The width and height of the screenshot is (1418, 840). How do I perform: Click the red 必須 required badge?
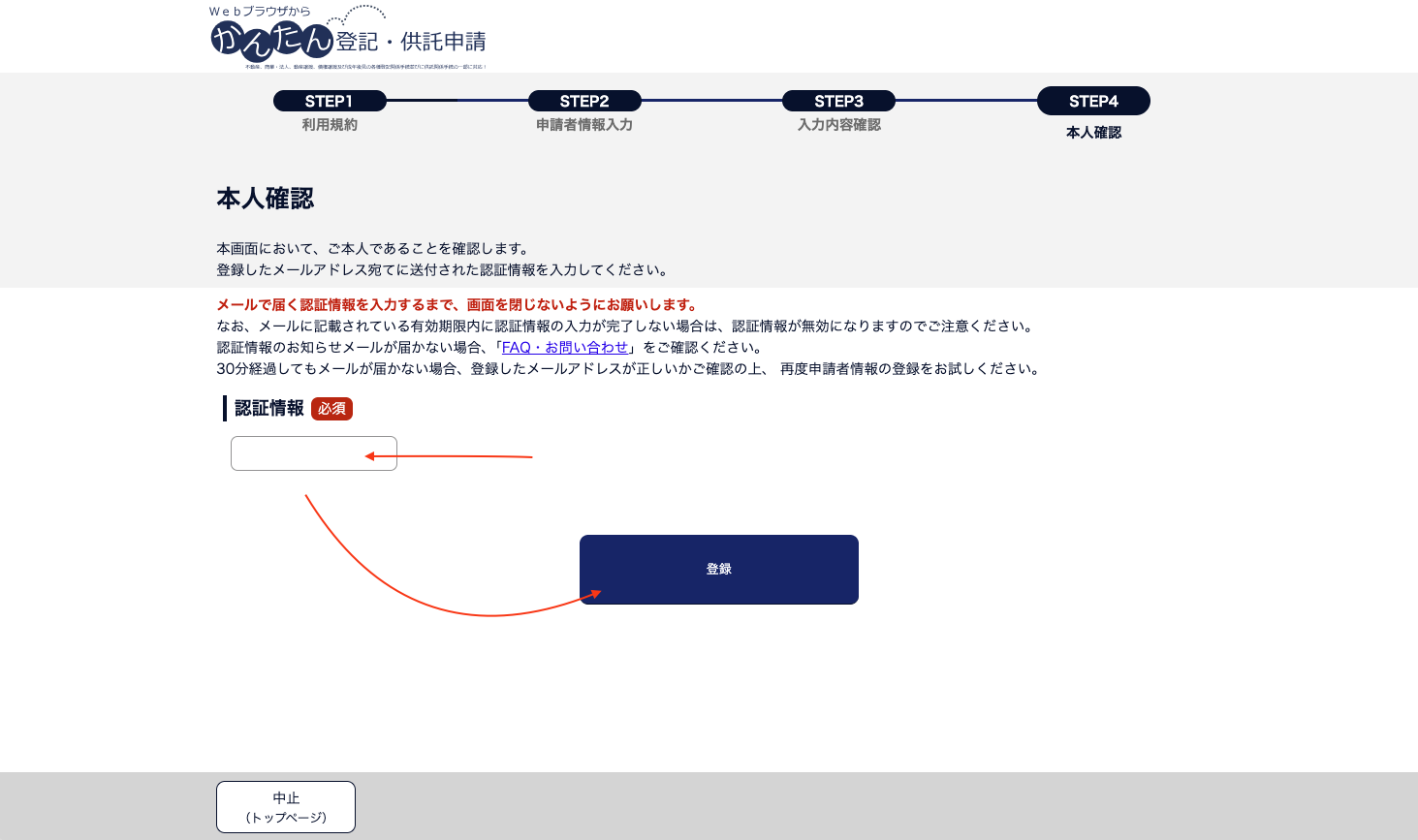[331, 409]
